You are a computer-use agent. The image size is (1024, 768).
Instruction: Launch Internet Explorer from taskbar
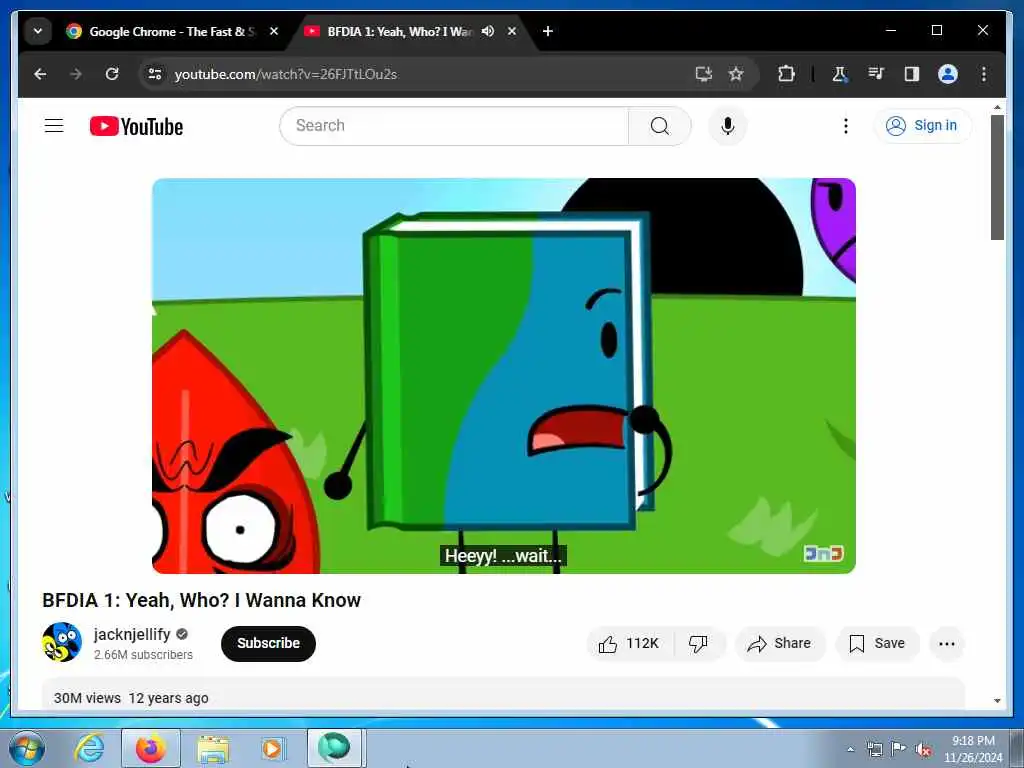coord(89,748)
